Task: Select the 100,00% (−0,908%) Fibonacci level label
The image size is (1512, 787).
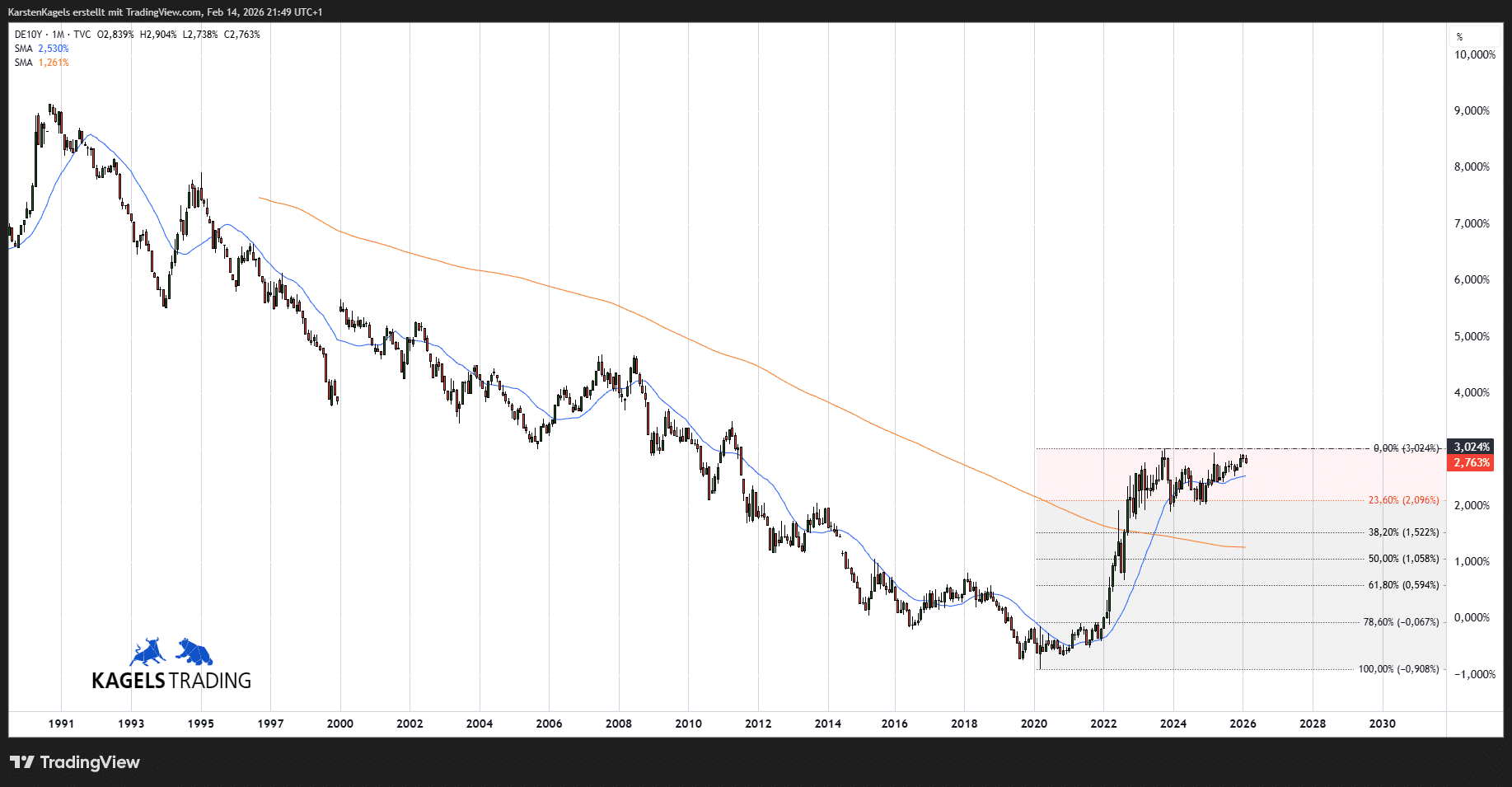Action: (1398, 669)
